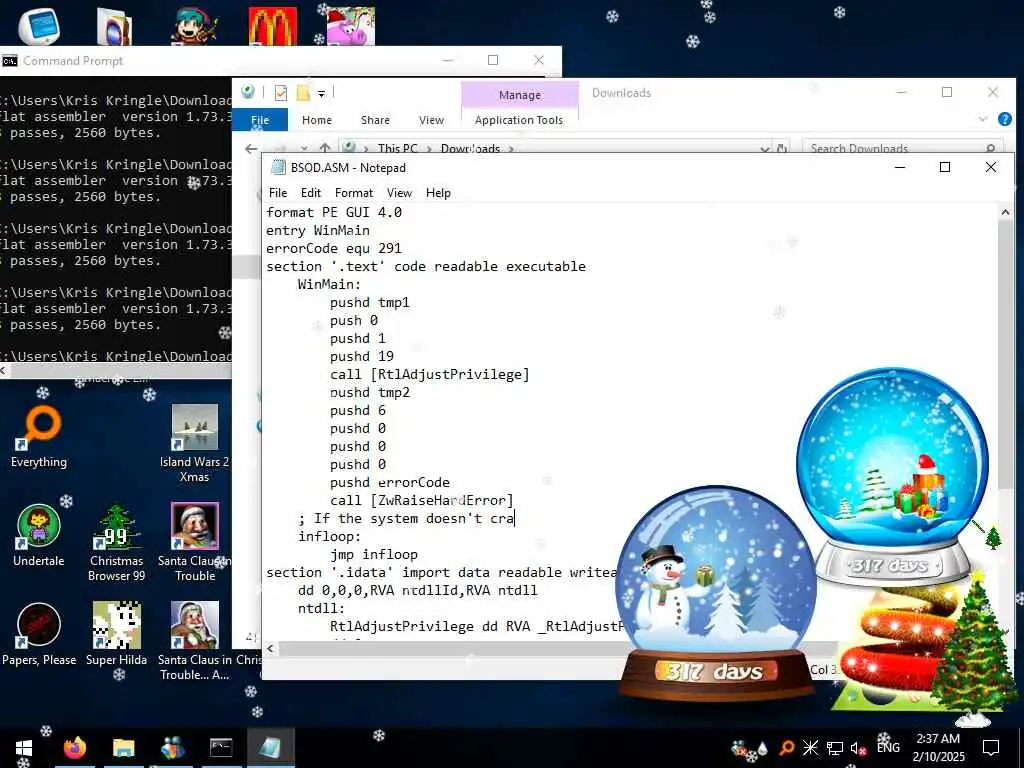Image resolution: width=1024 pixels, height=768 pixels.
Task: Open the Explorer File tab
Action: pos(260,120)
